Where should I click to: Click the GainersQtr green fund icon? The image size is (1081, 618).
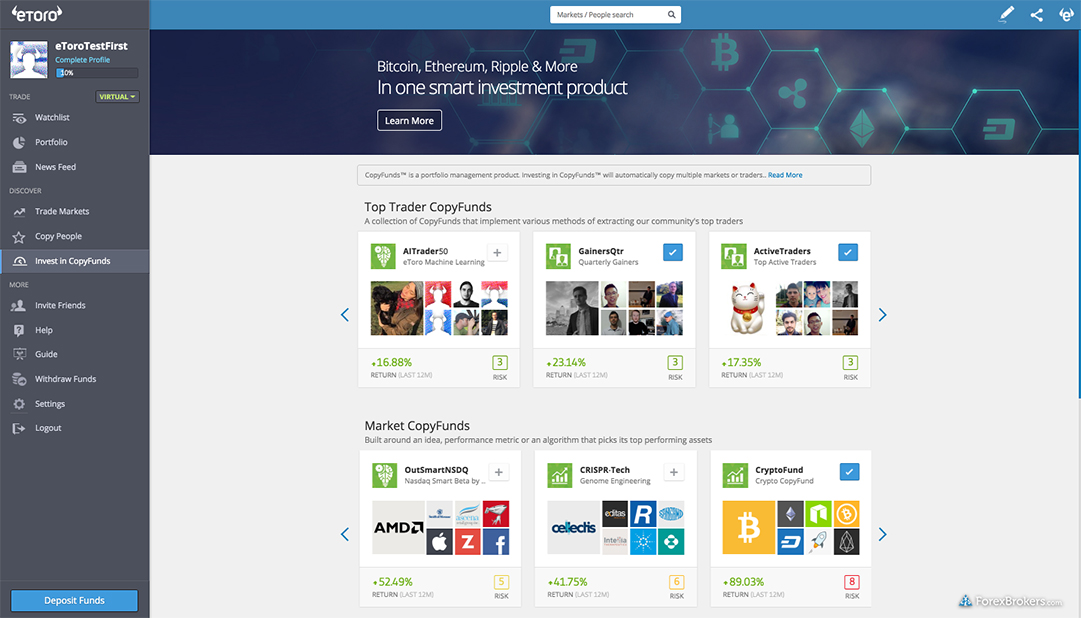click(x=558, y=257)
